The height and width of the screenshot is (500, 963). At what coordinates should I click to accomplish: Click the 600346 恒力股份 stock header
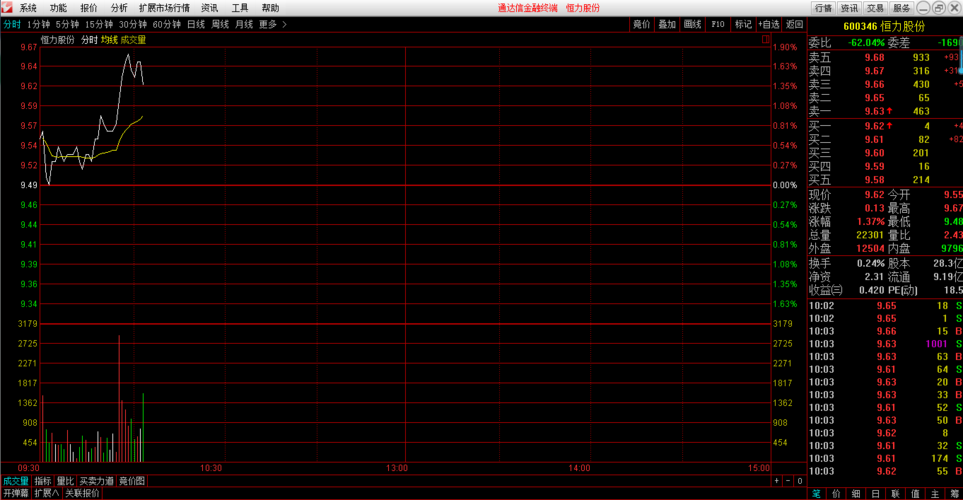884,26
